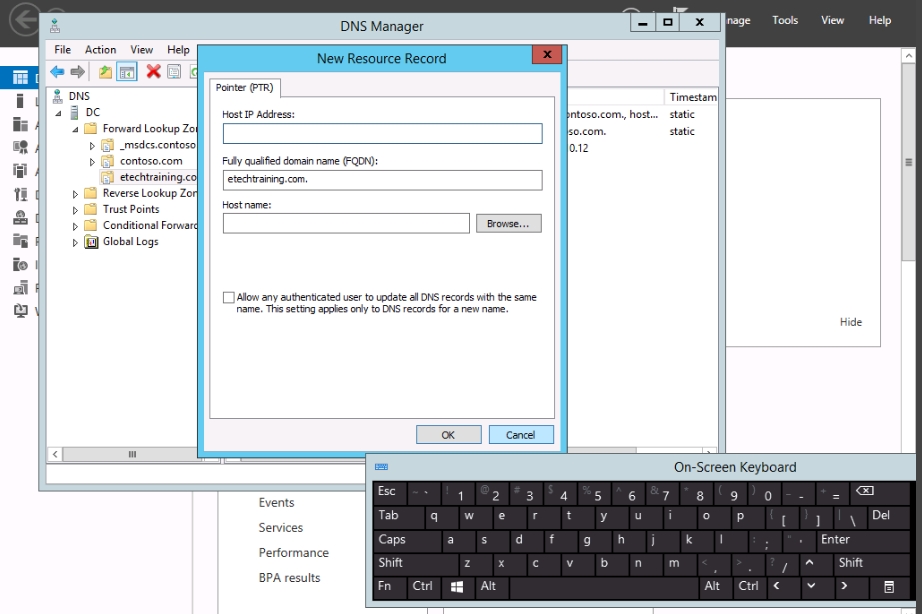Enable the allow any authenticated user checkbox

click(229, 298)
